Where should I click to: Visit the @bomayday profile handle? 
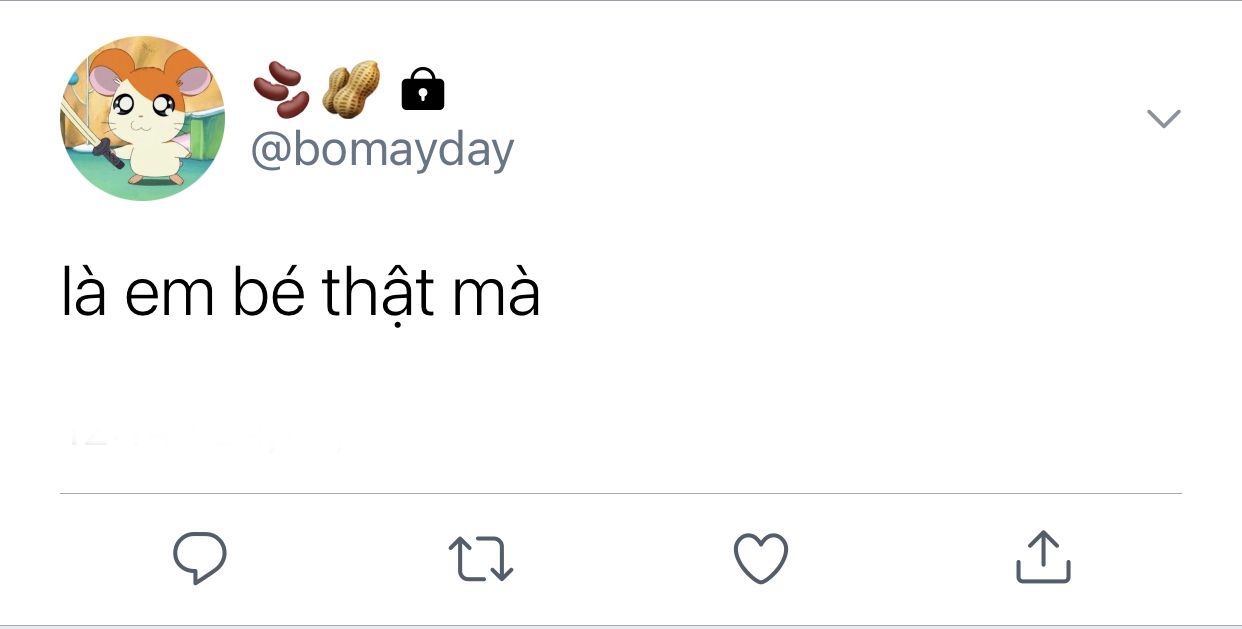click(382, 151)
